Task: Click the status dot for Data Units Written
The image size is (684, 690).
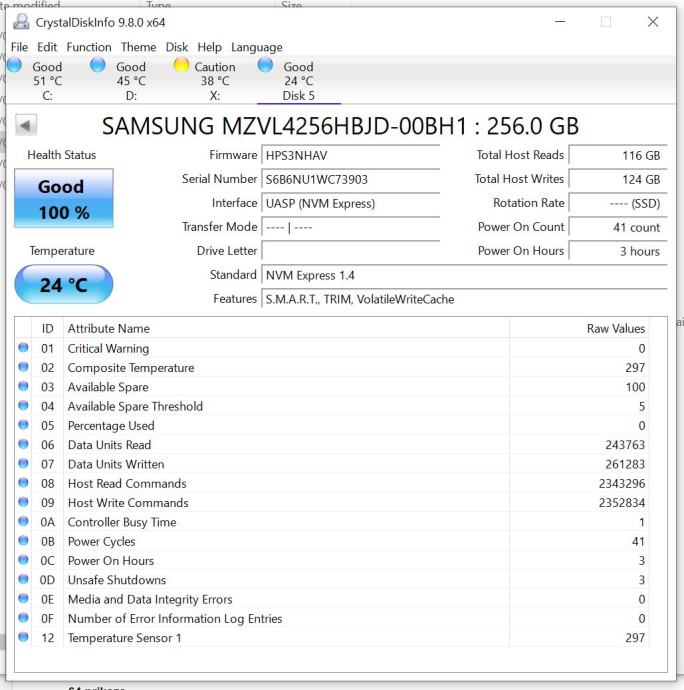Action: [23, 463]
